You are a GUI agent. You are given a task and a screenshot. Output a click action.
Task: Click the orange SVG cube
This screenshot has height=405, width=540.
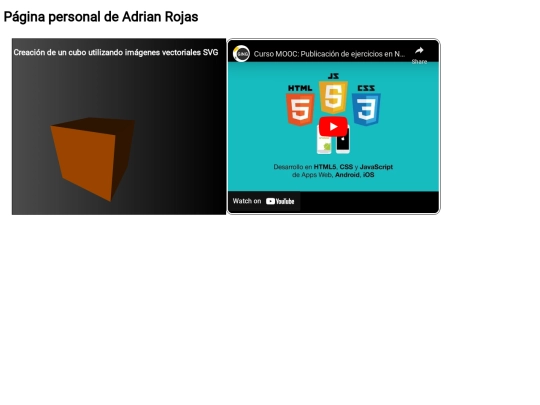coord(93,159)
